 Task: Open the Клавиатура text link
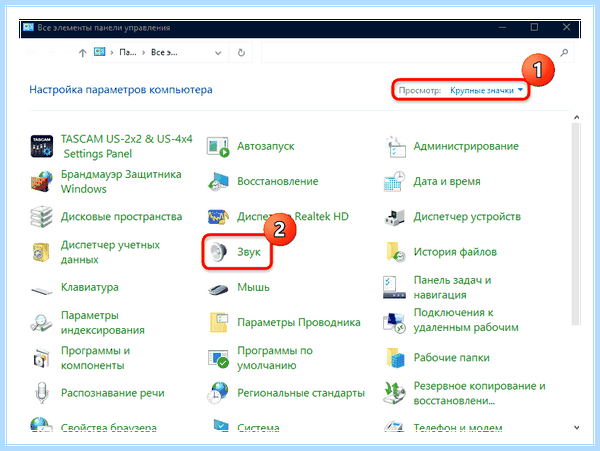90,288
